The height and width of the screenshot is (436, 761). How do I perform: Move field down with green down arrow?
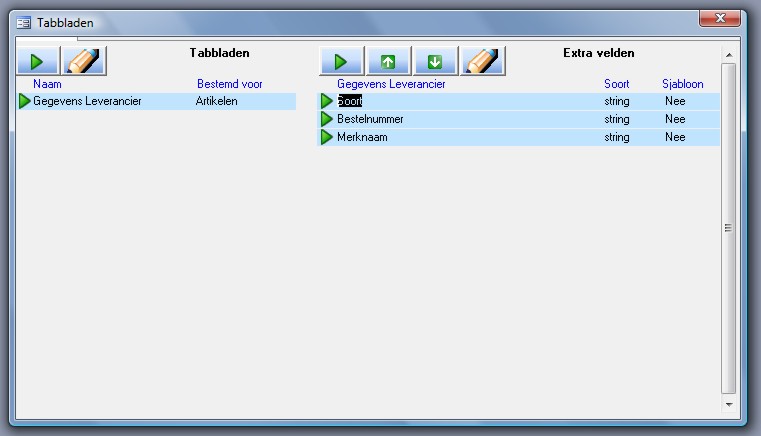tap(435, 61)
